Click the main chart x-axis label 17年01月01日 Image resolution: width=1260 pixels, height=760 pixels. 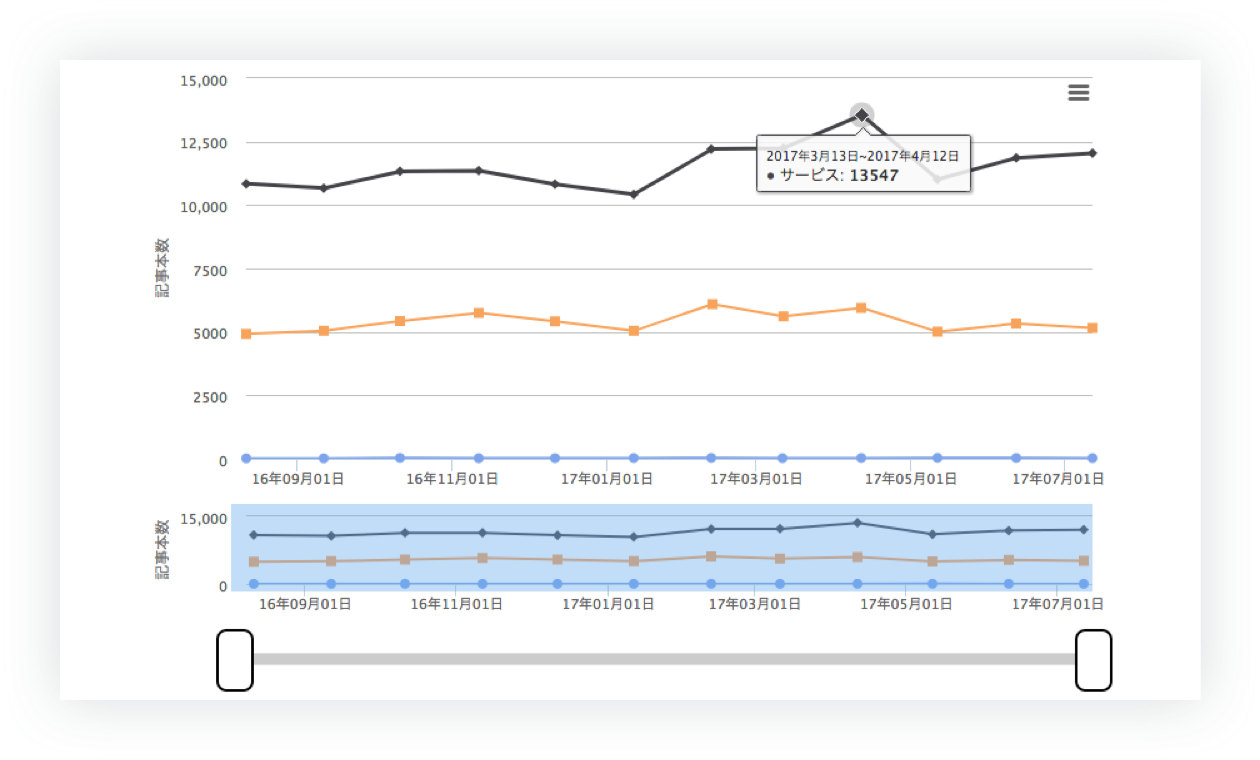coord(607,480)
